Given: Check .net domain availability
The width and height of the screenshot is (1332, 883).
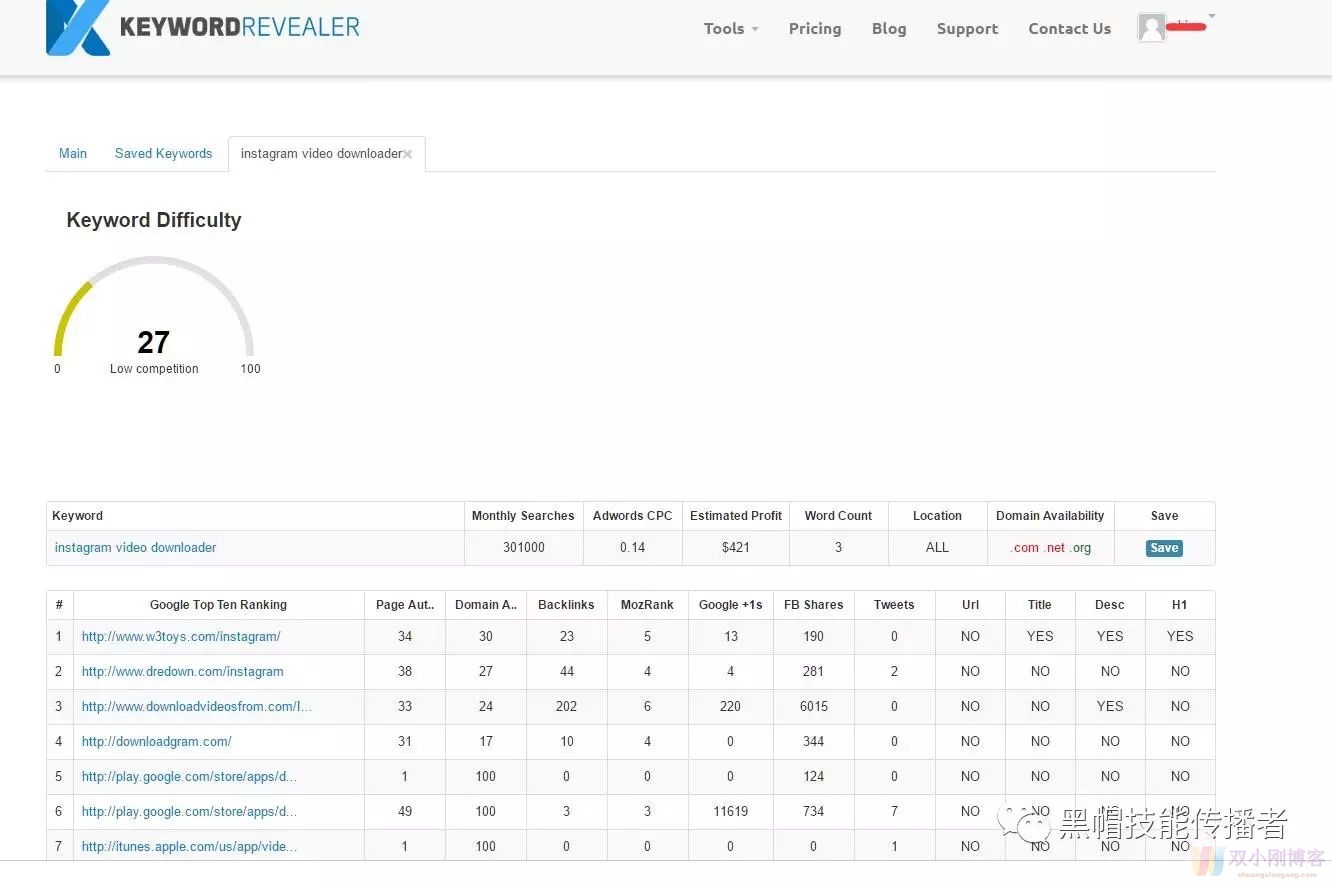Looking at the screenshot, I should pos(1054,548).
